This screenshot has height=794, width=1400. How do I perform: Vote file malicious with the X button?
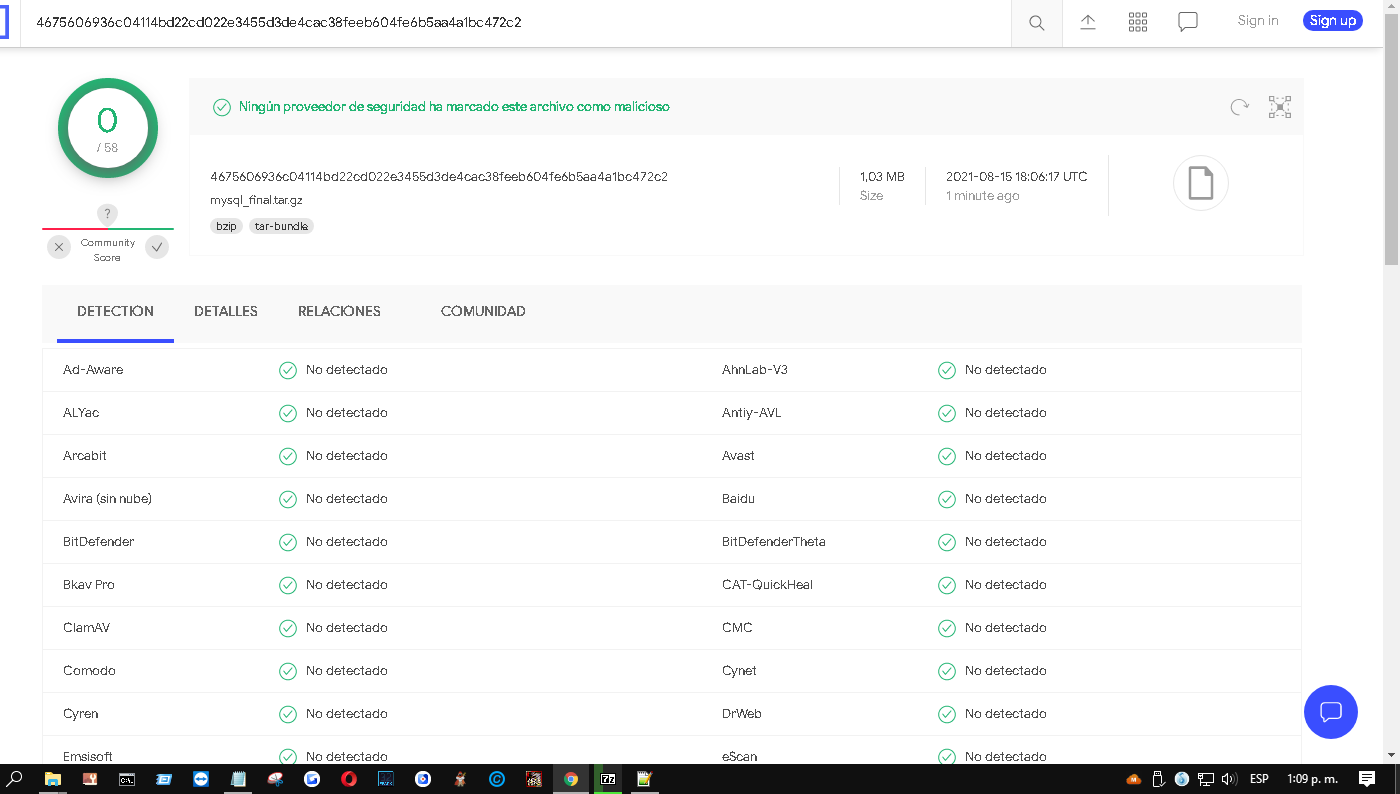59,247
